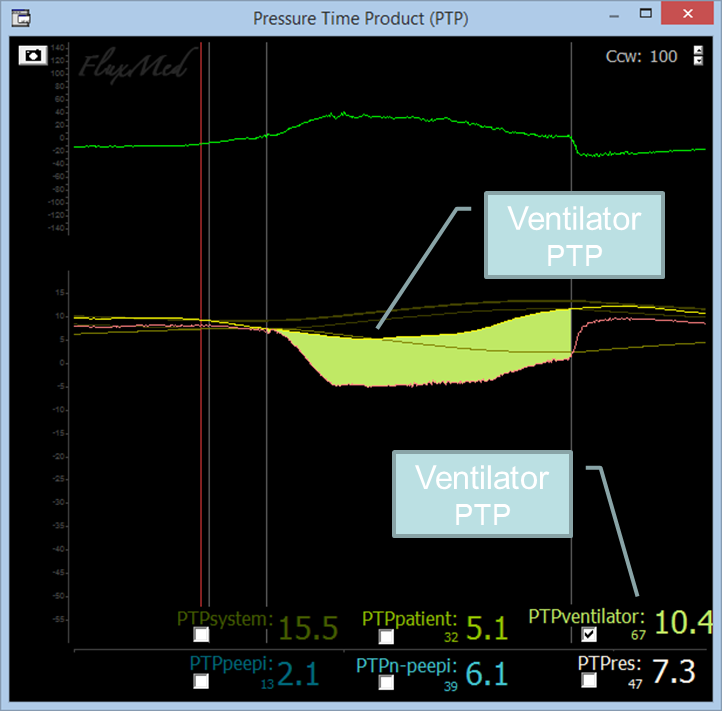Enable the PTPn-peepi checkbox
Viewport: 722px width, 711px height.
coord(386,682)
